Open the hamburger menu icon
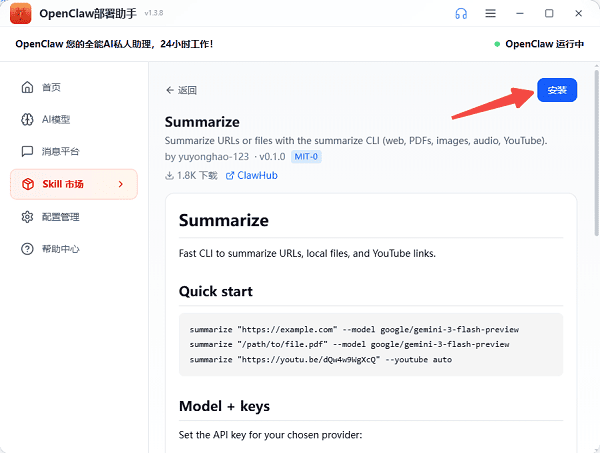The height and width of the screenshot is (453, 600). point(491,13)
